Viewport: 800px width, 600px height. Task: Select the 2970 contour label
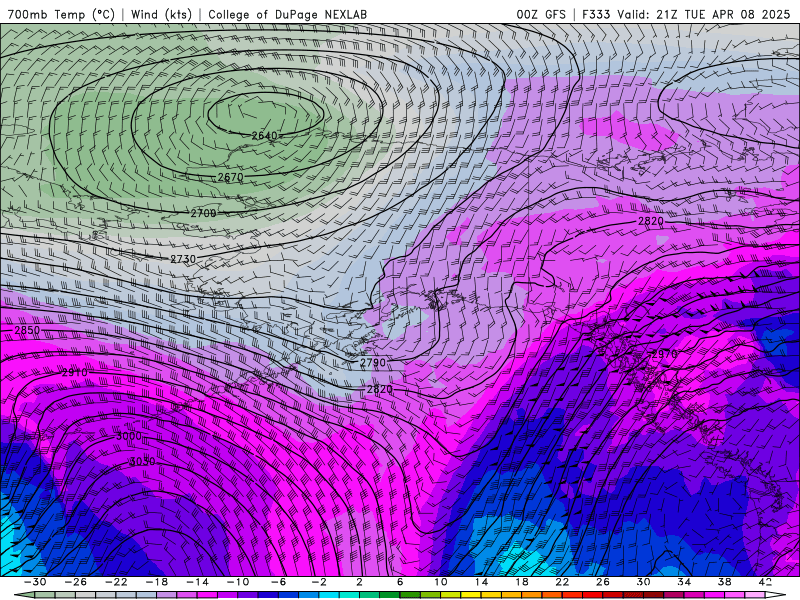tap(665, 354)
